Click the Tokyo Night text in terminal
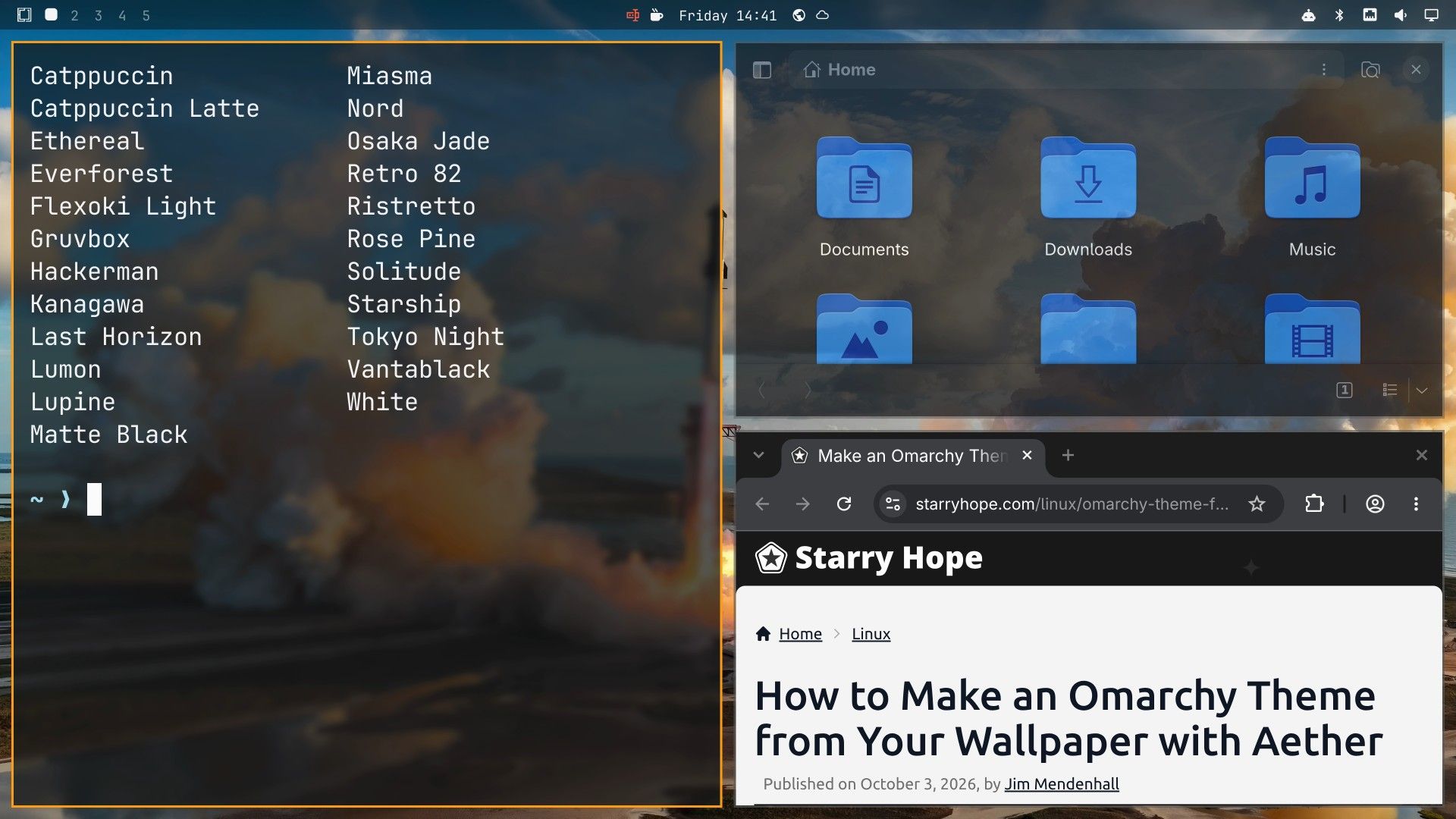The width and height of the screenshot is (1456, 819). (x=425, y=337)
